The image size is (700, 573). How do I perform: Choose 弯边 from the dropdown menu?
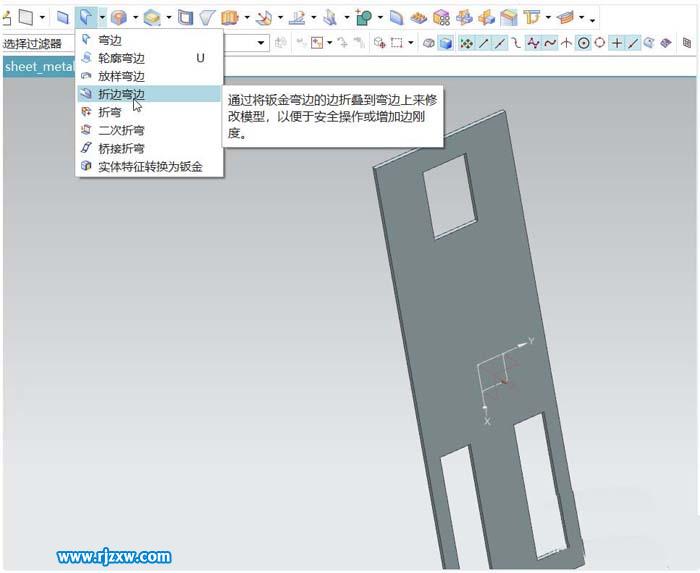point(150,40)
